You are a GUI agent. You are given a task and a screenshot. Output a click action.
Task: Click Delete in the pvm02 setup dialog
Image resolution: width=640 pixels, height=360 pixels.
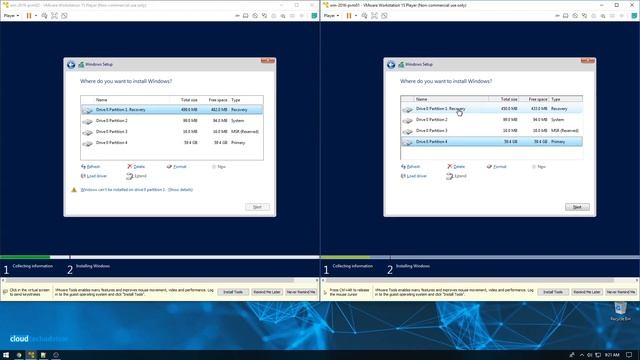(x=136, y=167)
